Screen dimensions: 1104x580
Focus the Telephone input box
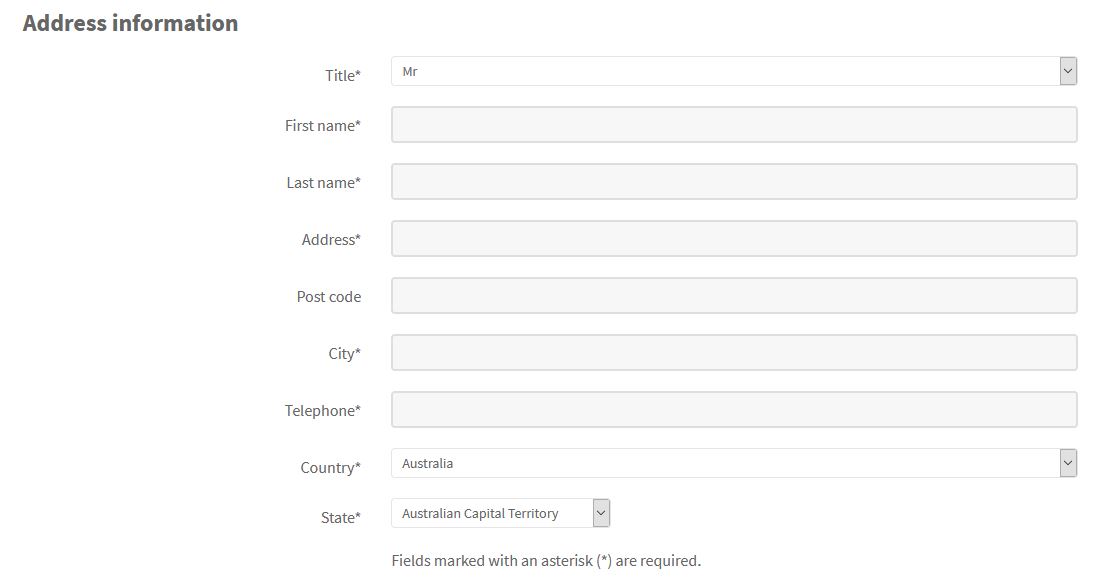(x=733, y=410)
